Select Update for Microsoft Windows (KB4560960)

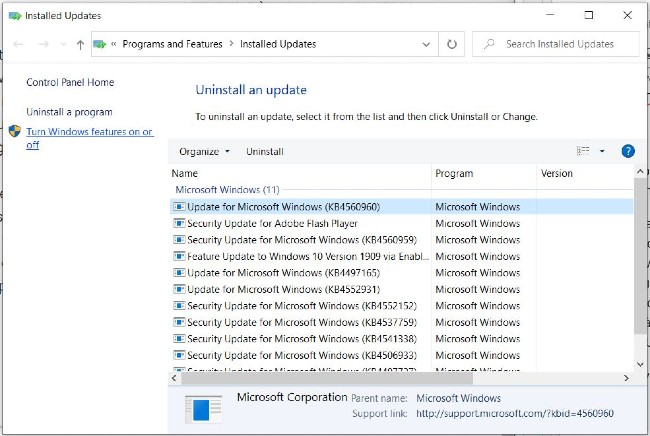pyautogui.click(x=401, y=206)
